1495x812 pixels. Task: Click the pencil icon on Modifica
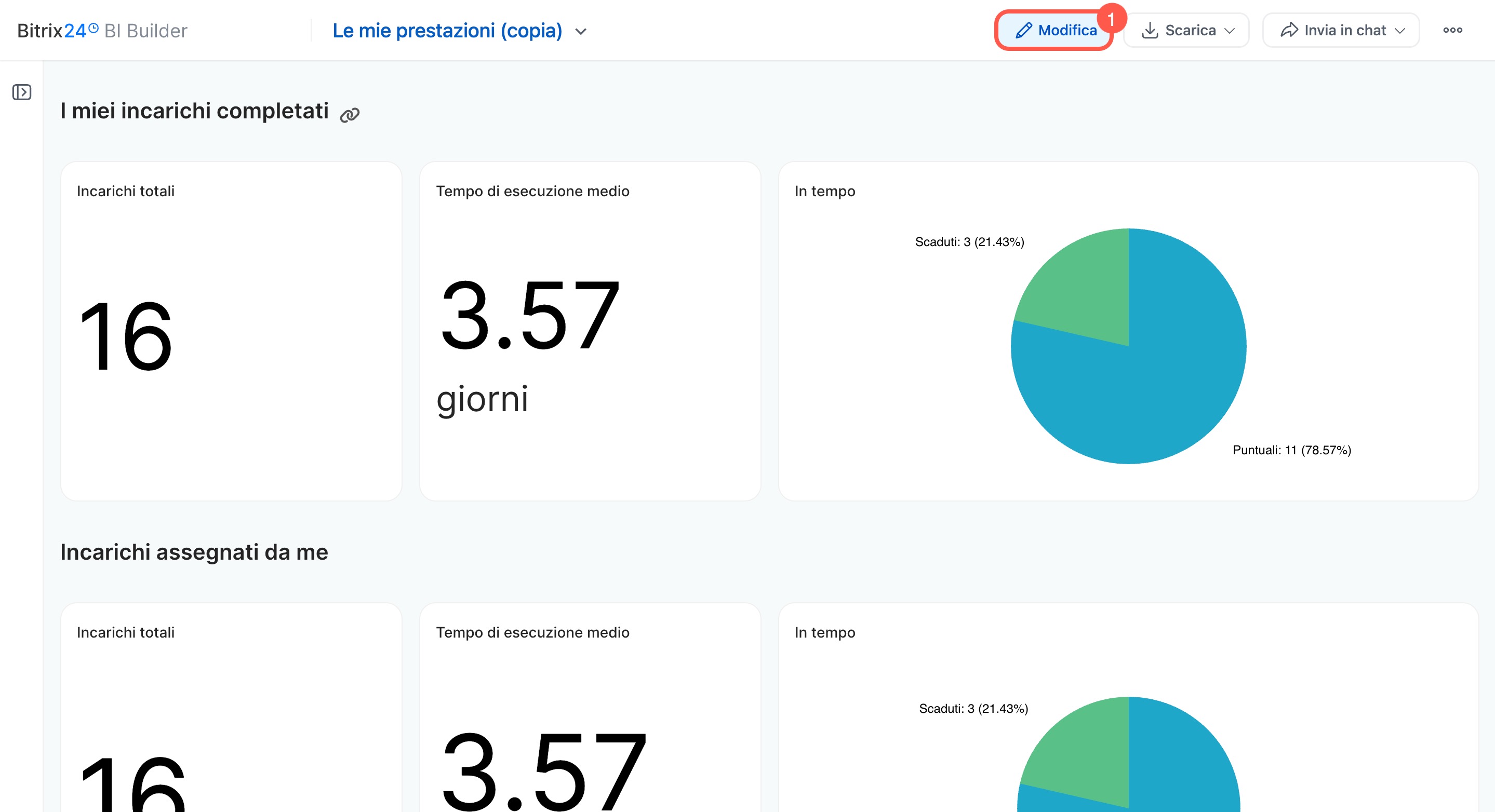(x=1024, y=30)
